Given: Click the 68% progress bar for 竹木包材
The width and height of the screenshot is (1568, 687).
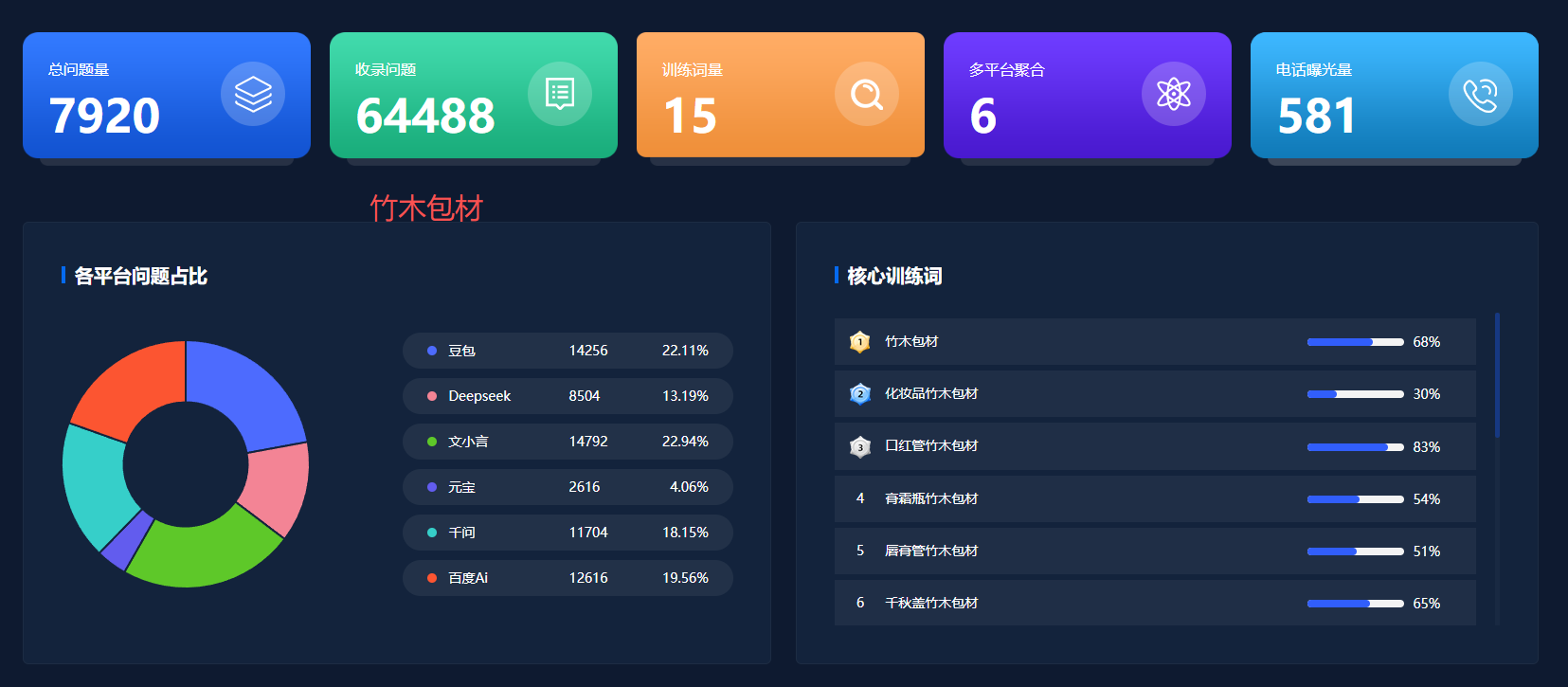Looking at the screenshot, I should (1355, 342).
